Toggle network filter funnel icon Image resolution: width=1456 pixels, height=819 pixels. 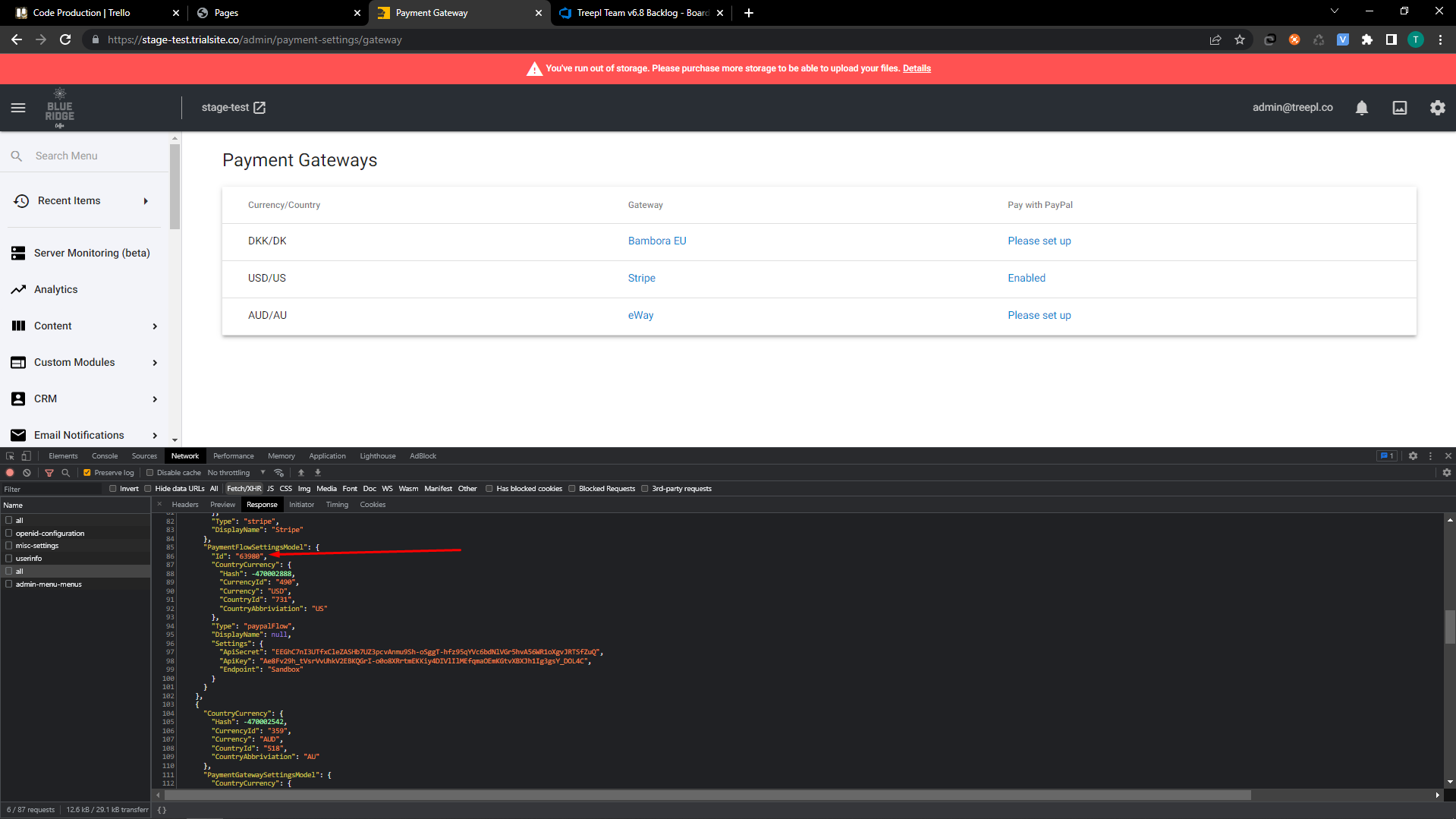(x=49, y=473)
